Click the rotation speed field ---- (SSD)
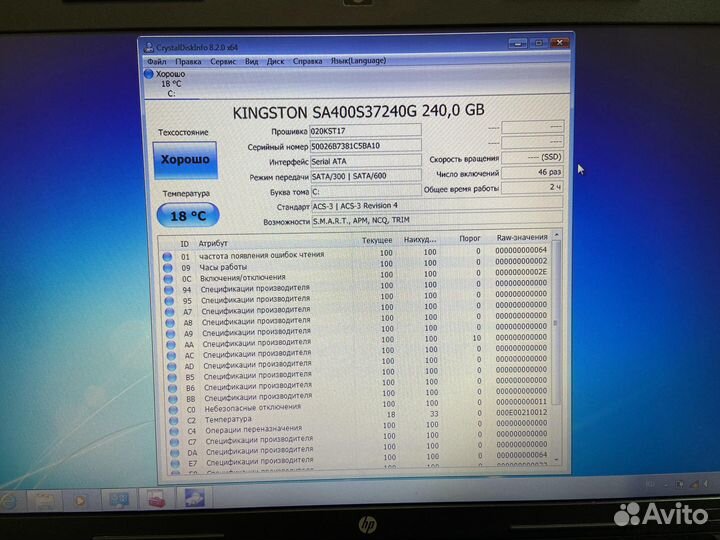The width and height of the screenshot is (720, 540). click(x=532, y=157)
